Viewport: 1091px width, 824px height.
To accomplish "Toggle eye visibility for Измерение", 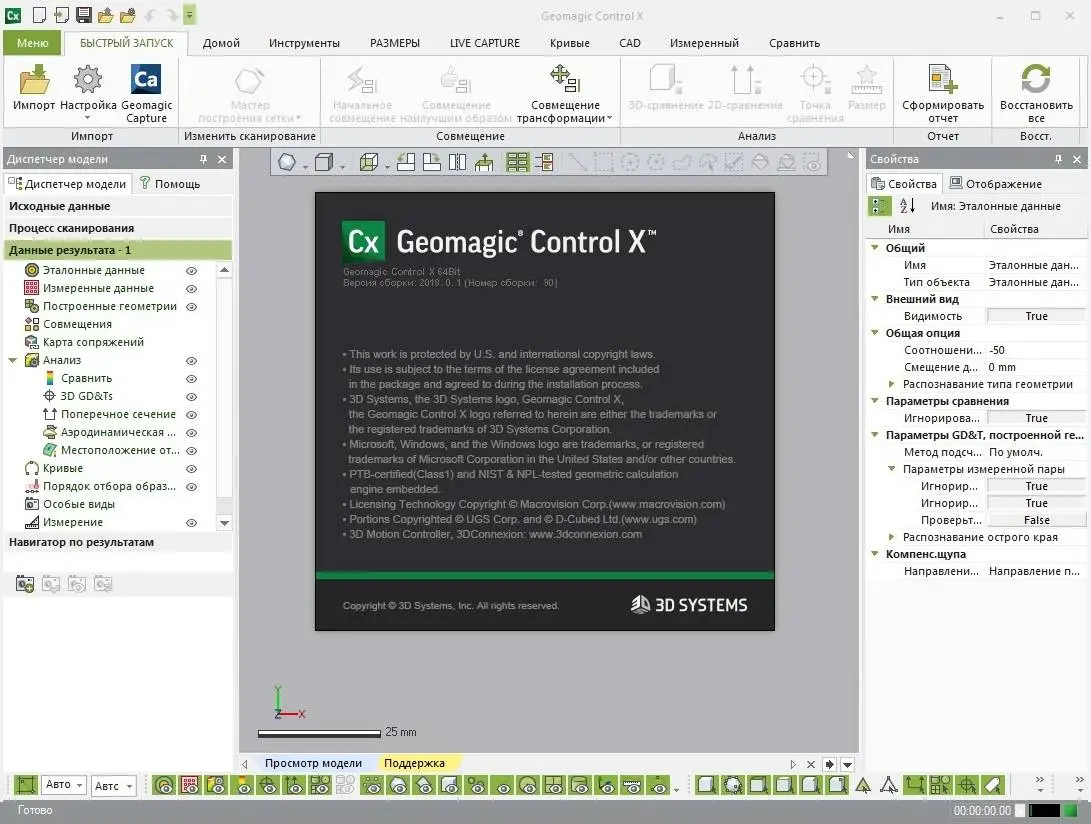I will (191, 523).
